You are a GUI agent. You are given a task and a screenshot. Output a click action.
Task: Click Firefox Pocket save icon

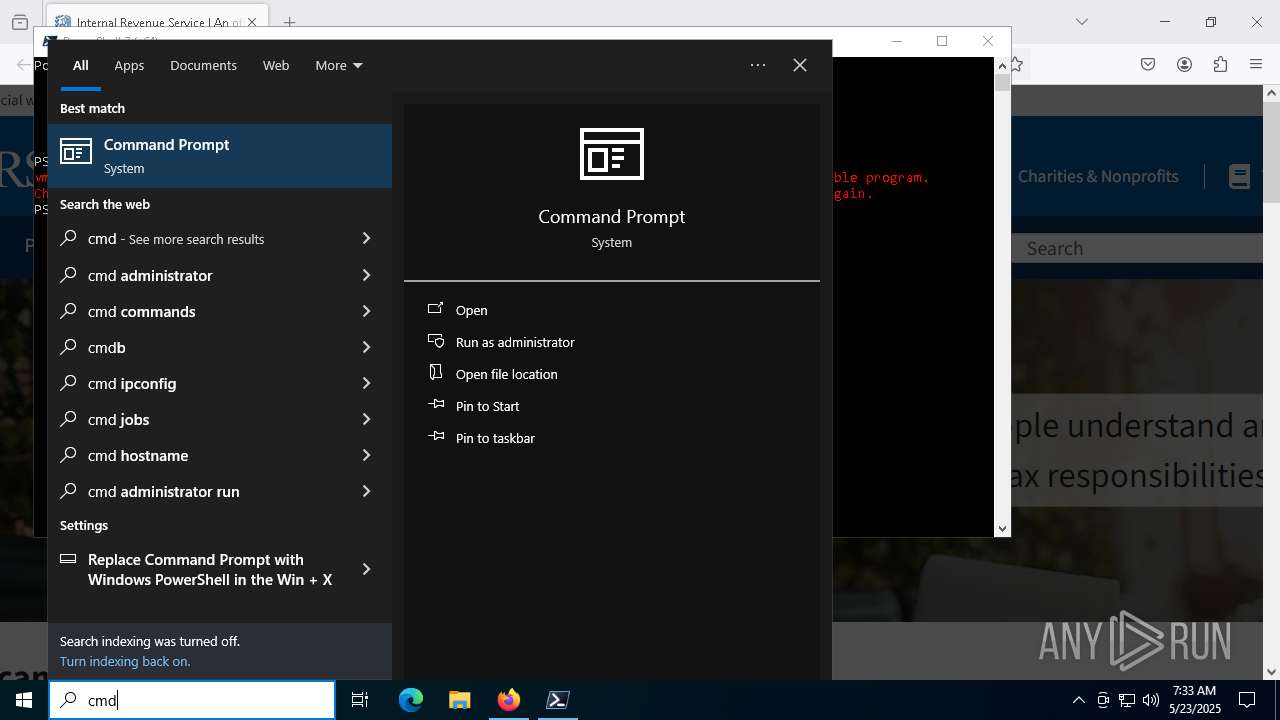tap(1148, 64)
